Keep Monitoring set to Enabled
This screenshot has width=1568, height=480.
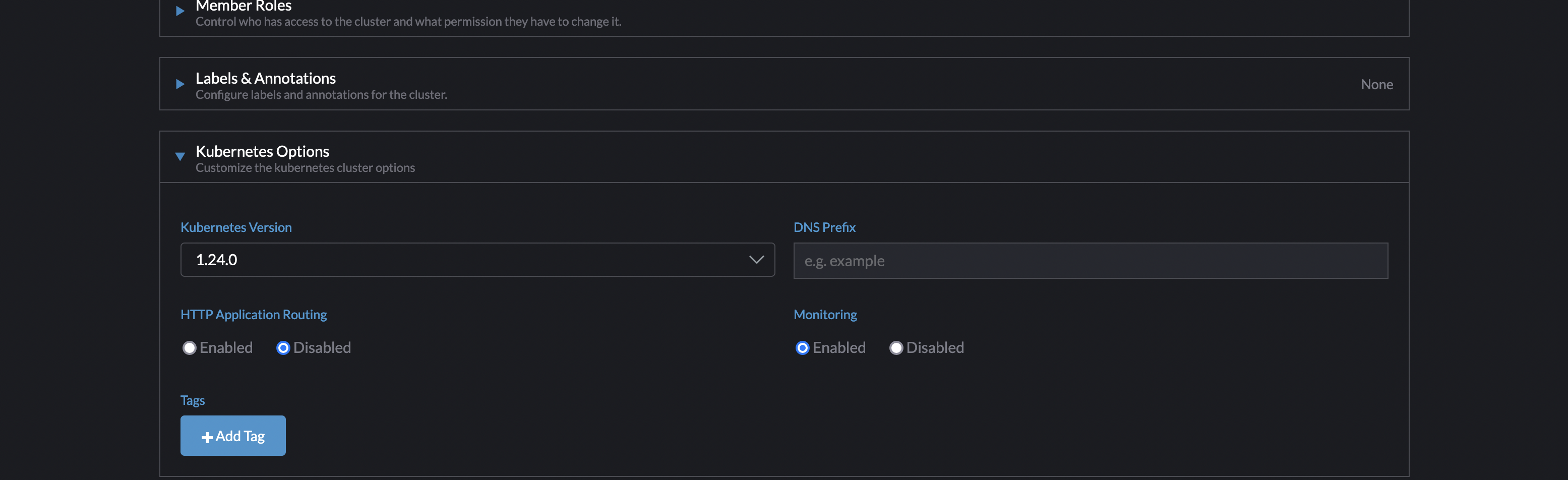pyautogui.click(x=802, y=347)
